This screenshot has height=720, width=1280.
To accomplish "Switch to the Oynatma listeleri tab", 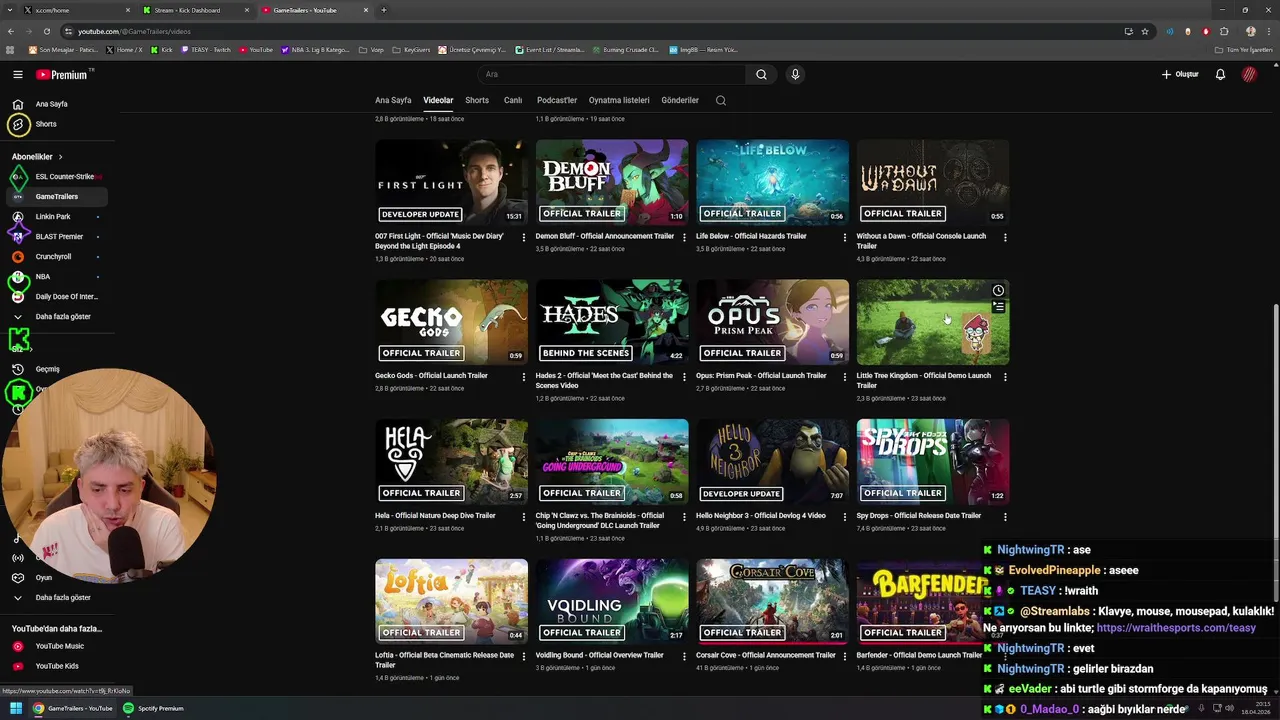I will tap(619, 100).
